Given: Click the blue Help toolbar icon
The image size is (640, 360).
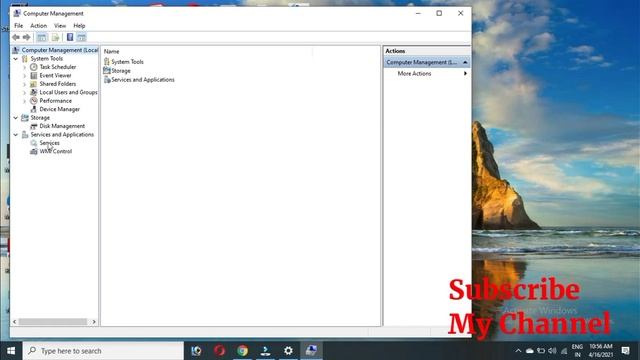Looking at the screenshot, I should pos(70,38).
